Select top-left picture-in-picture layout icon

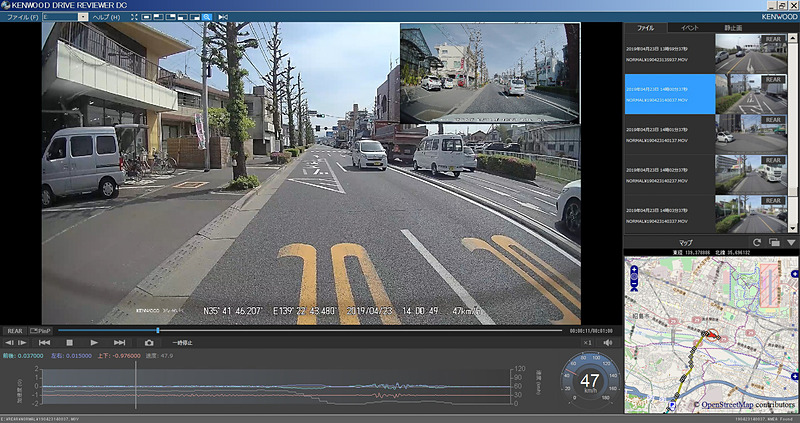point(159,17)
